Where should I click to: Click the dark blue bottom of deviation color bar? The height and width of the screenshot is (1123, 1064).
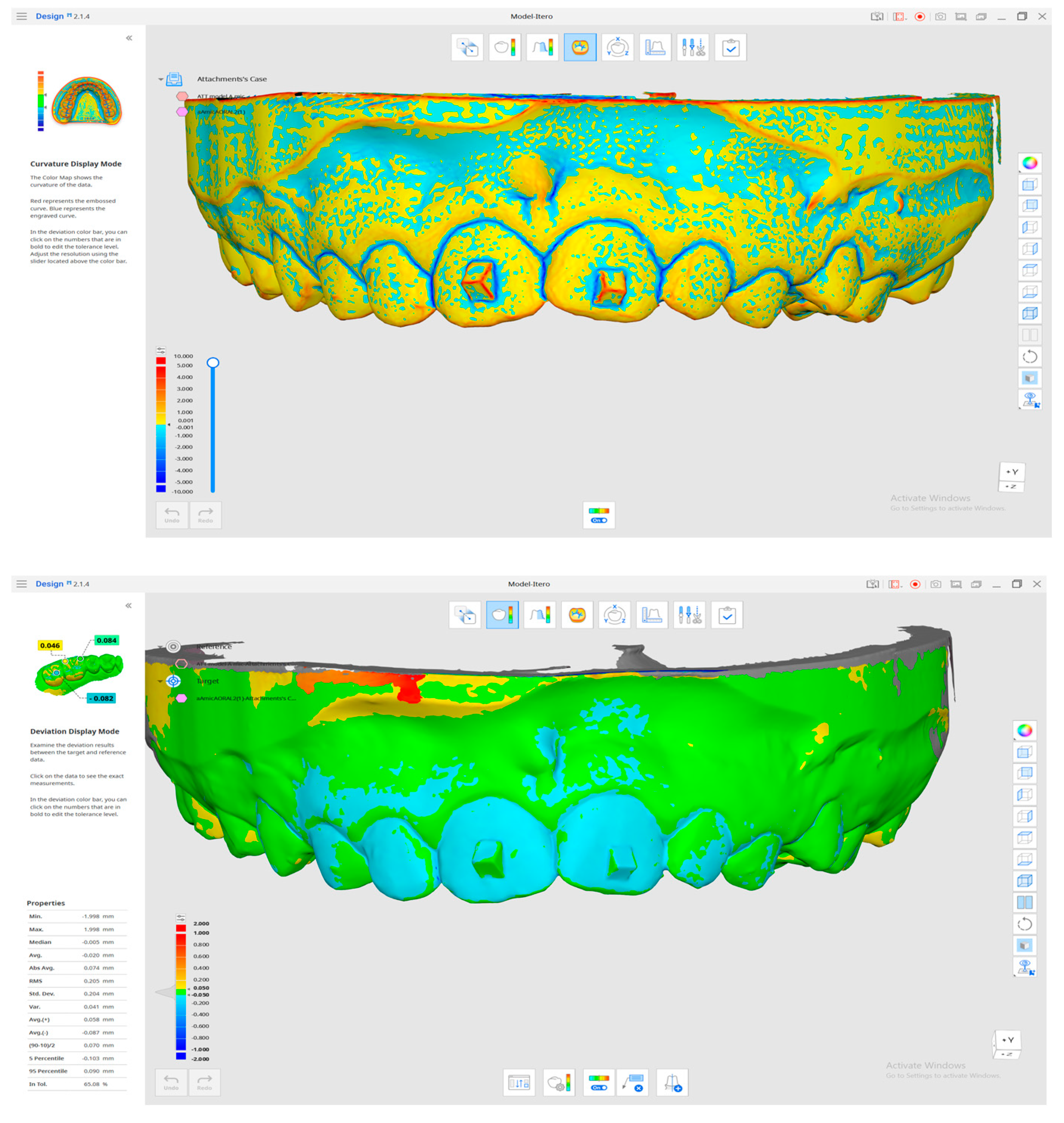click(181, 1056)
